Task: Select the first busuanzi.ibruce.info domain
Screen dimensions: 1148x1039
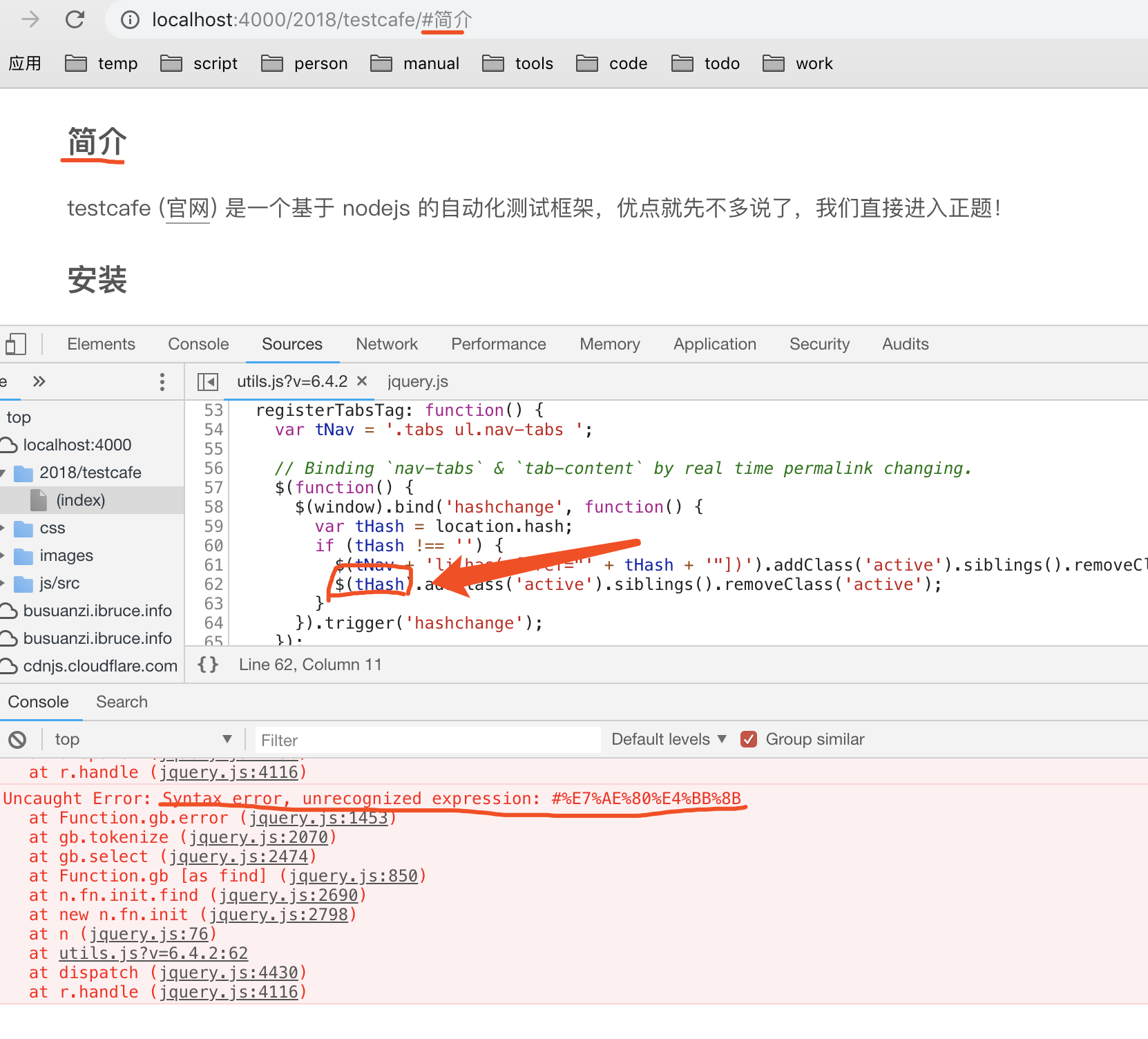Action: (x=97, y=611)
